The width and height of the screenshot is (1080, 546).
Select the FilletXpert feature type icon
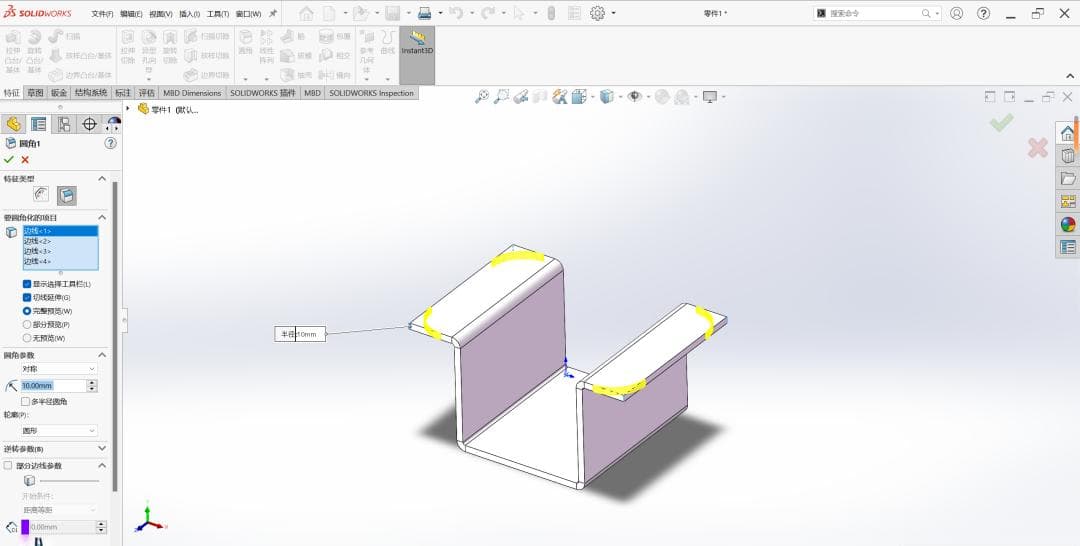[66, 196]
